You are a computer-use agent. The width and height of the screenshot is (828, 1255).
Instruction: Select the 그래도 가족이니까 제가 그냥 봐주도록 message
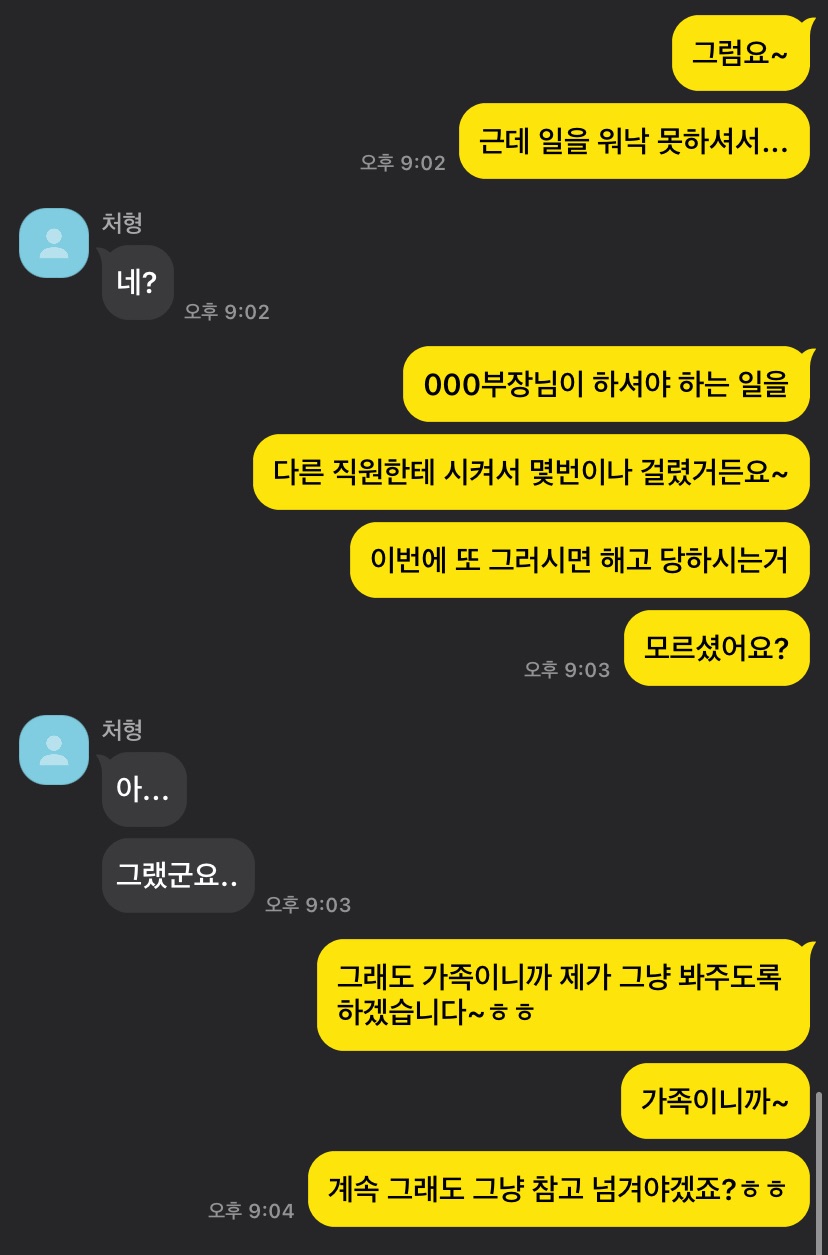tap(563, 995)
